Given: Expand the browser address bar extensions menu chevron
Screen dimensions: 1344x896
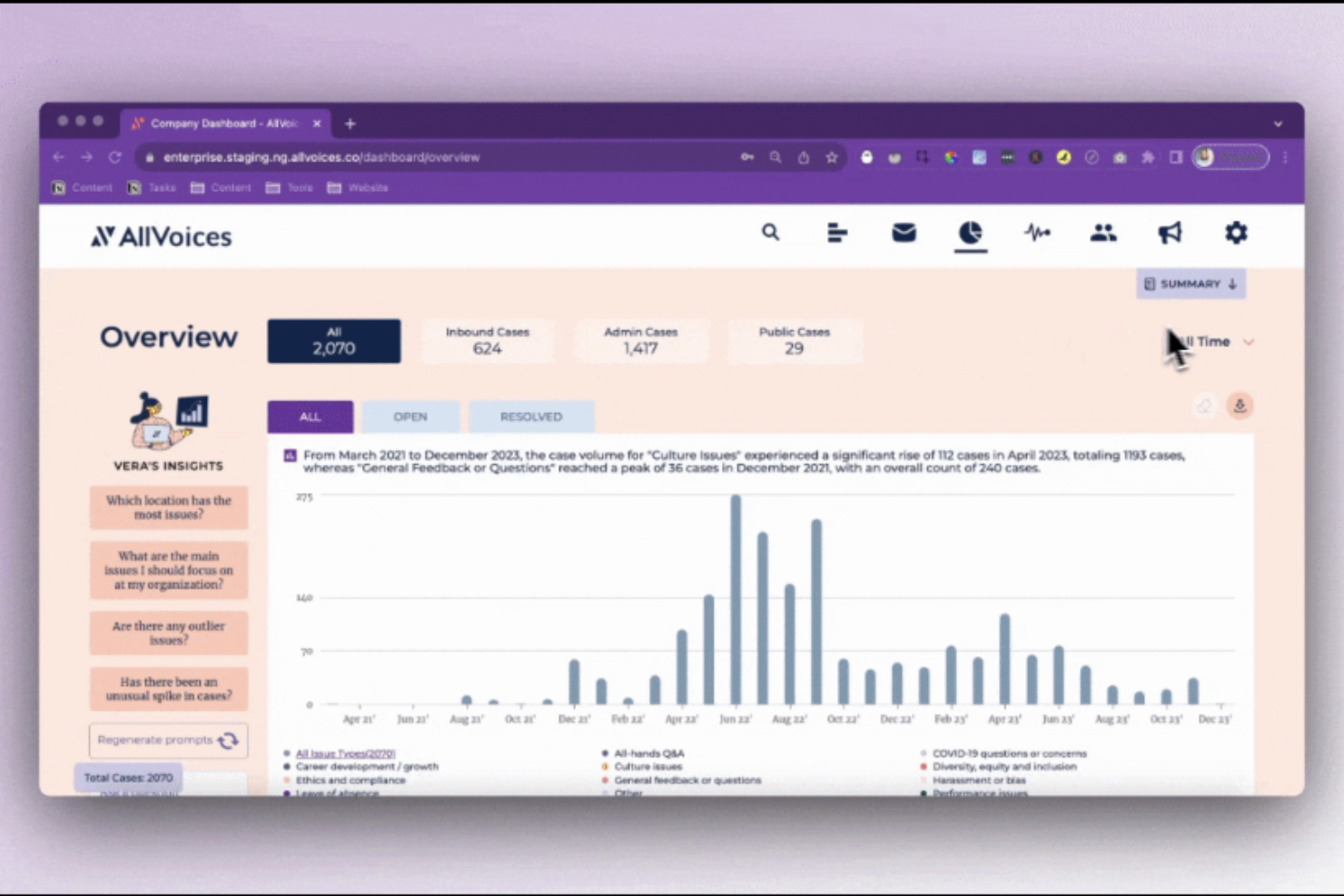Looking at the screenshot, I should coord(1278,123).
